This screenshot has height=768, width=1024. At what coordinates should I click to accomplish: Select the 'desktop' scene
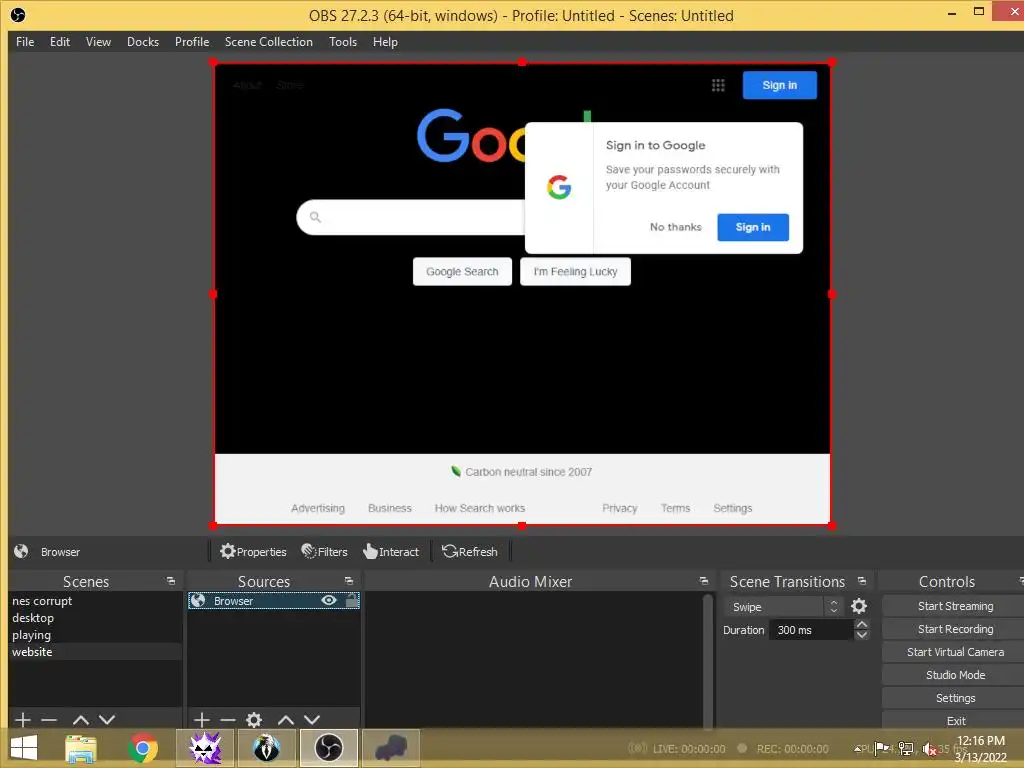click(95, 618)
